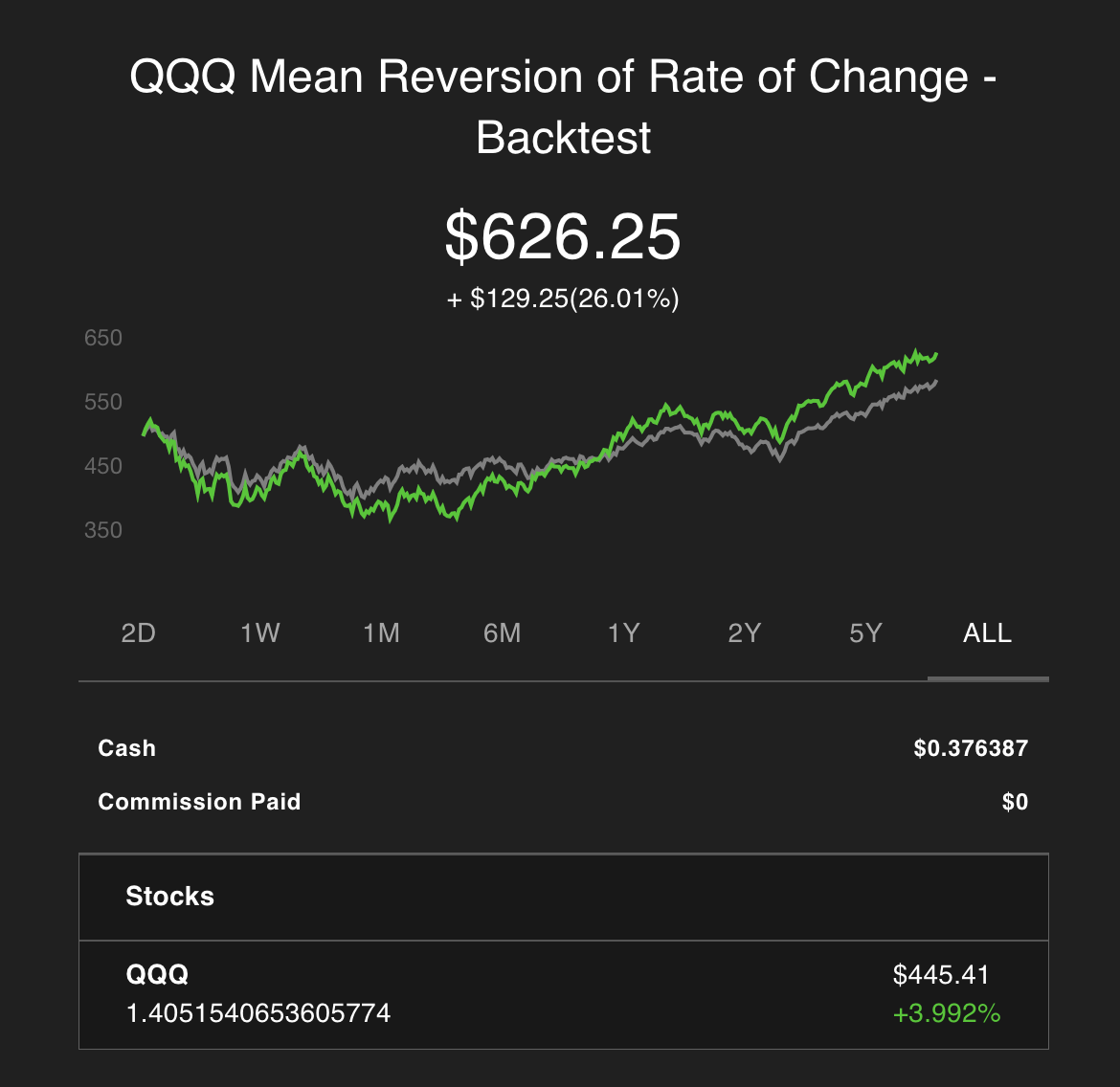
Task: Click the QQQ ticker symbol
Action: pos(157,974)
